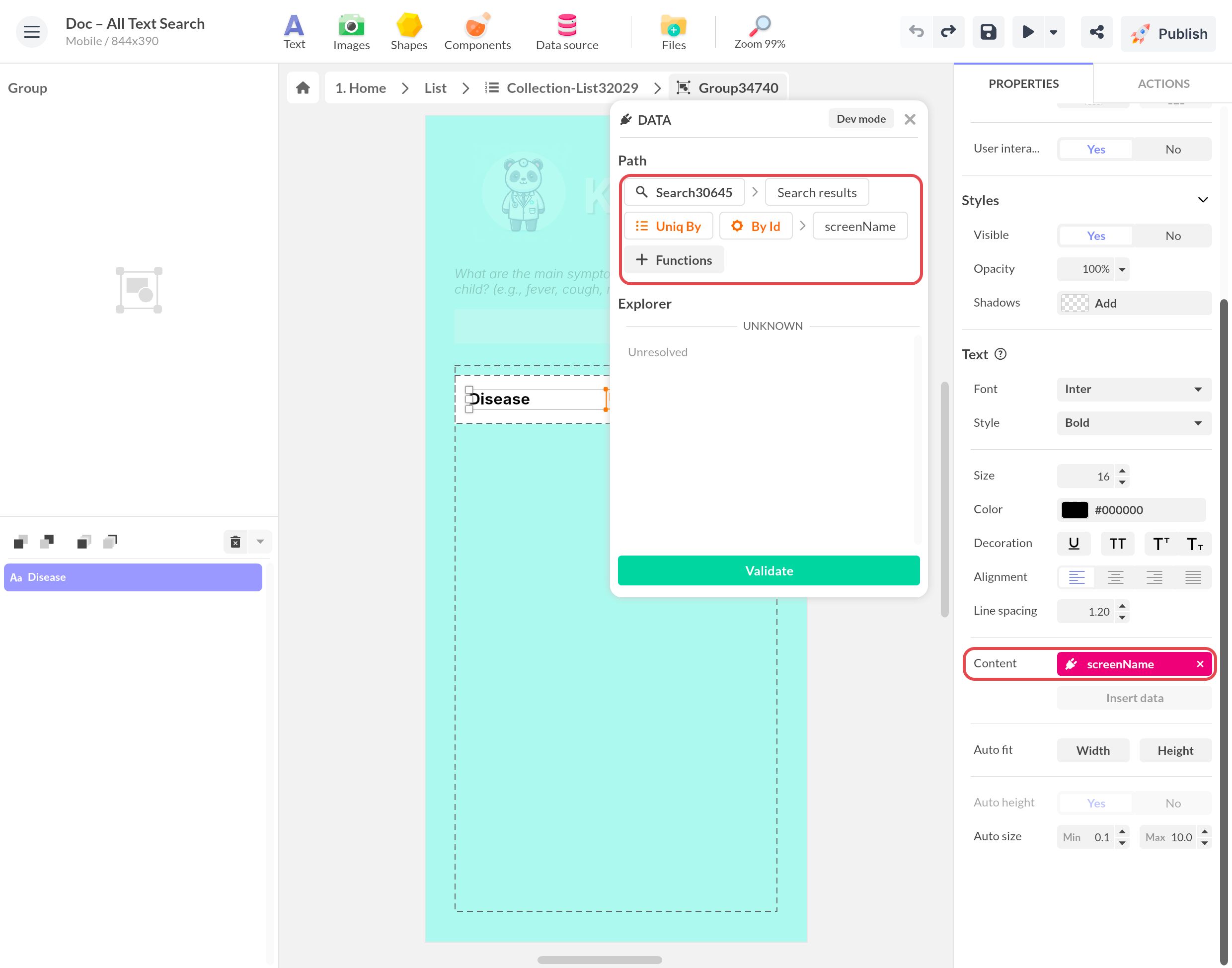The height and width of the screenshot is (968, 1232).
Task: Set User interaction to No
Action: (x=1172, y=150)
